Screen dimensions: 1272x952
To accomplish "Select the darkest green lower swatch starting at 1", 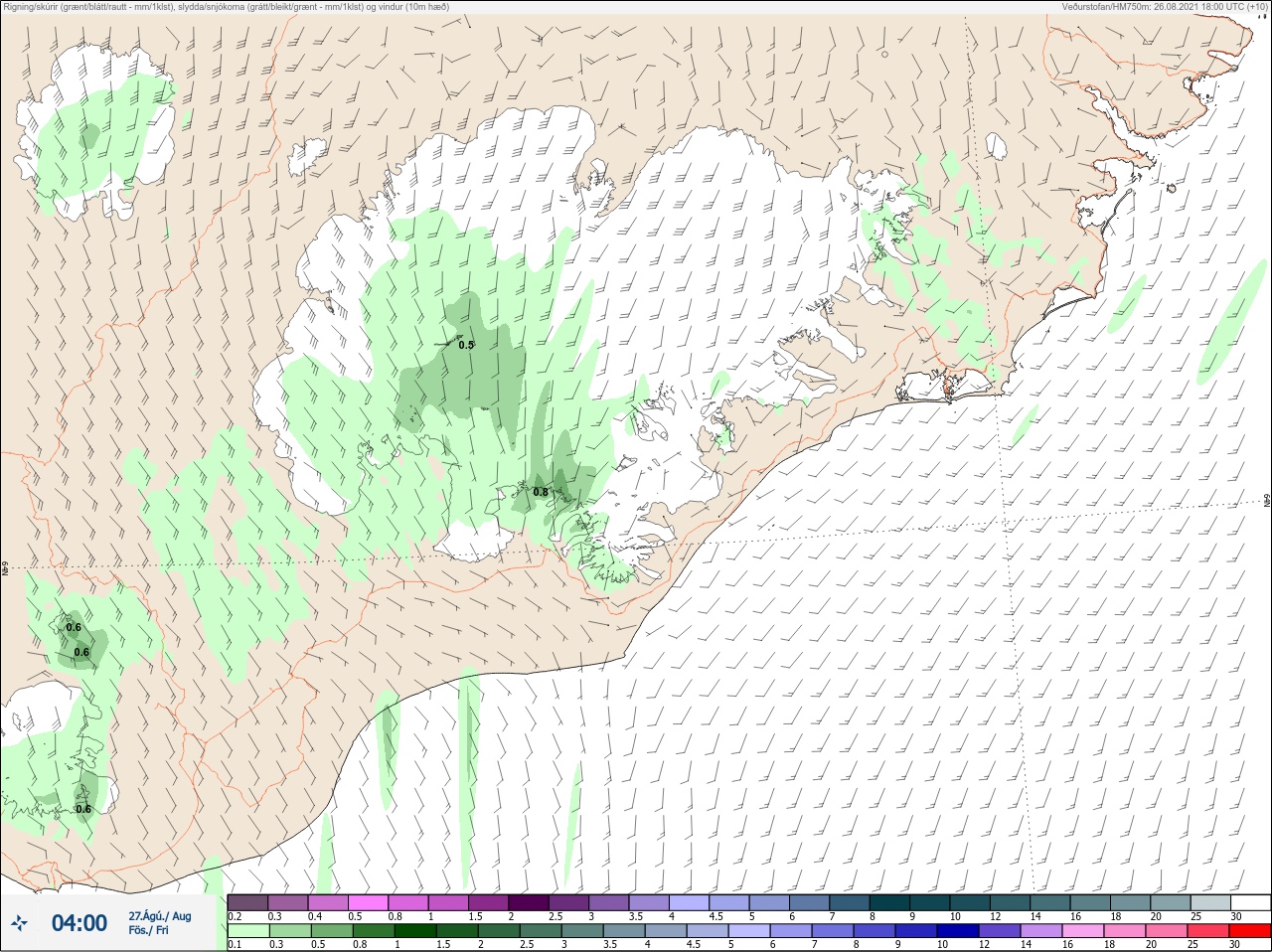I will [415, 931].
